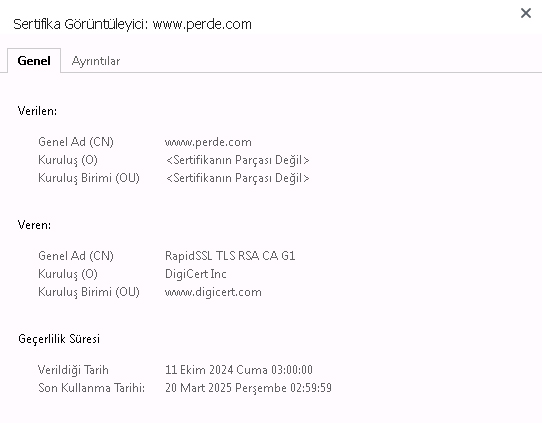Click the 'Genel Ad (CN)' label under Verilen
Viewport: 542px width, 423px height.
point(76,142)
